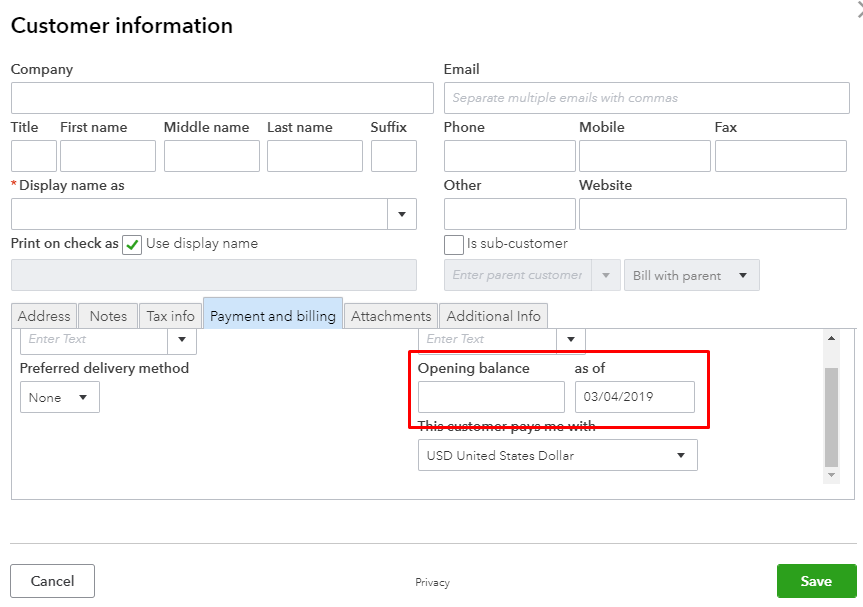Click the Middle name field
This screenshot has width=863, height=607.
click(x=211, y=156)
